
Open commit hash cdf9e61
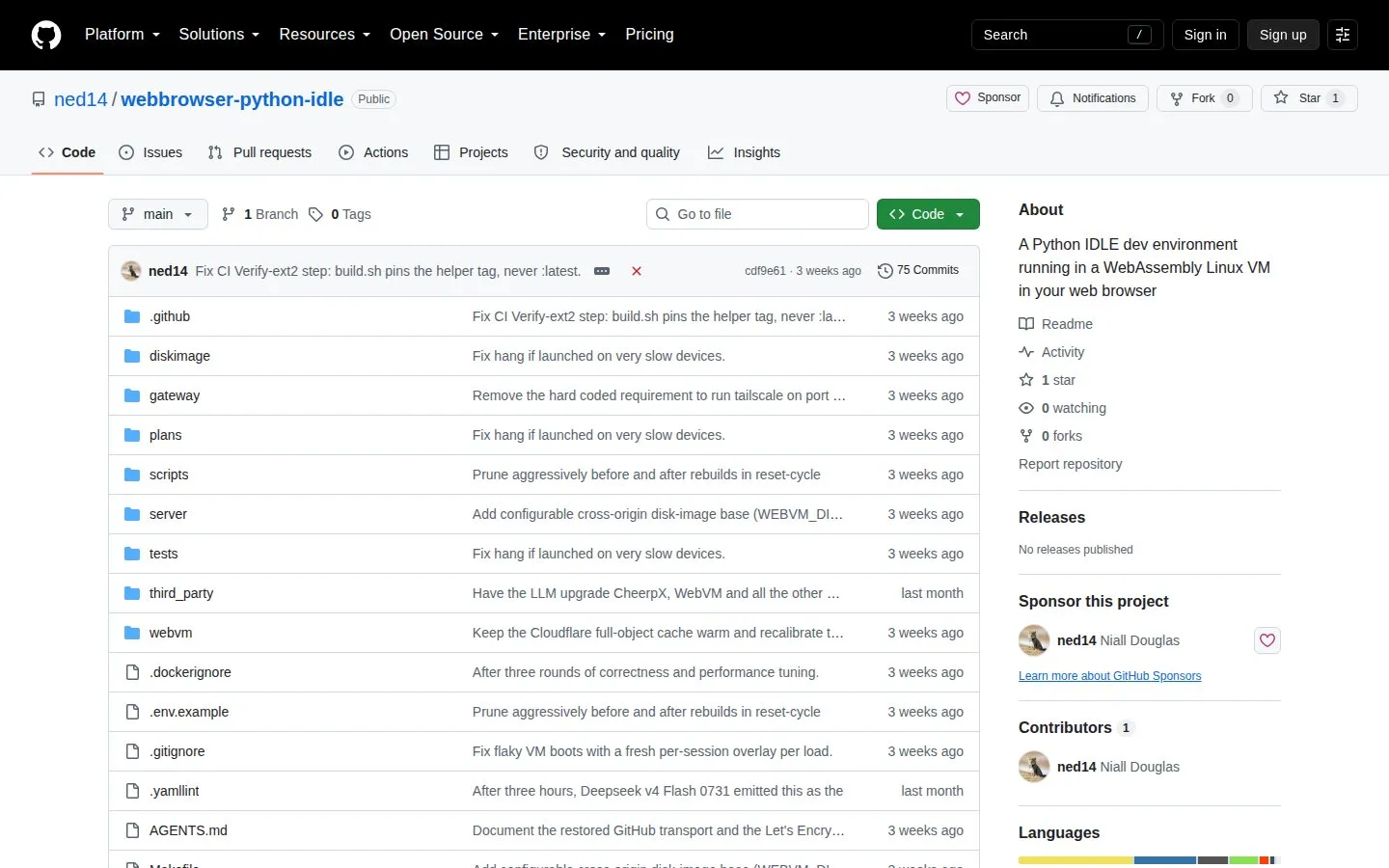tap(765, 271)
